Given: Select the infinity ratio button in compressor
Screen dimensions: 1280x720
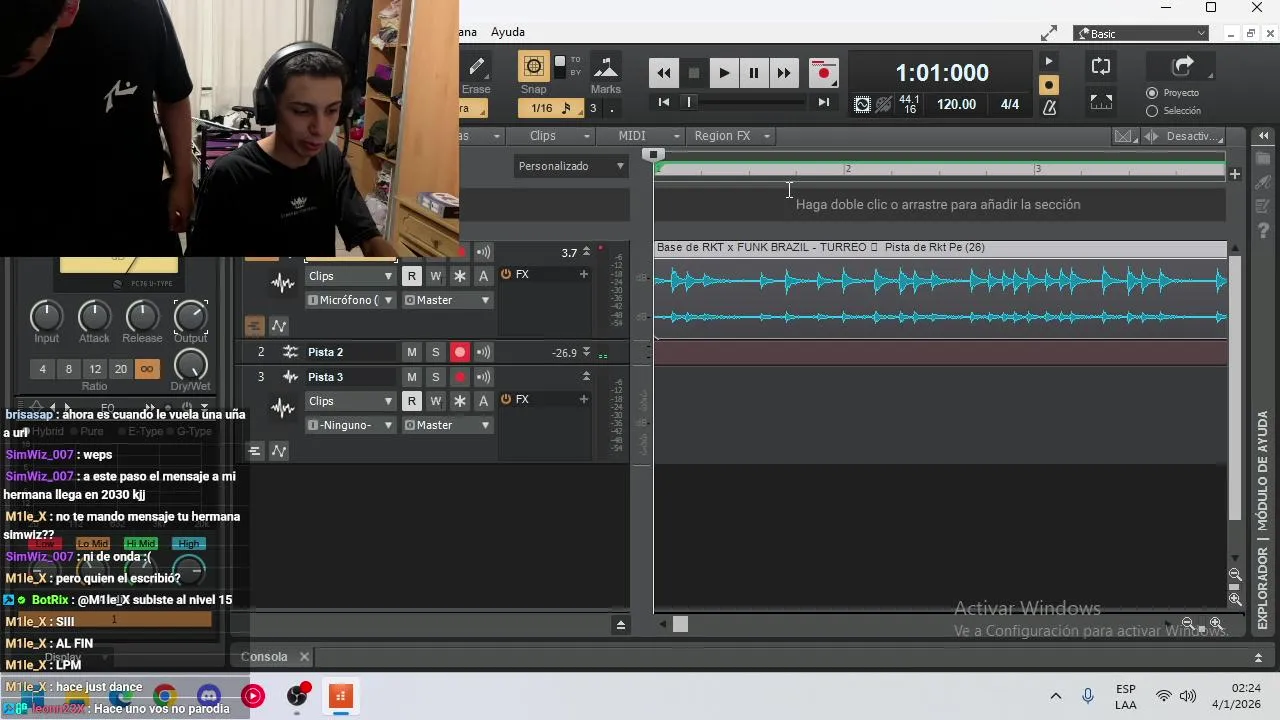Looking at the screenshot, I should [146, 369].
